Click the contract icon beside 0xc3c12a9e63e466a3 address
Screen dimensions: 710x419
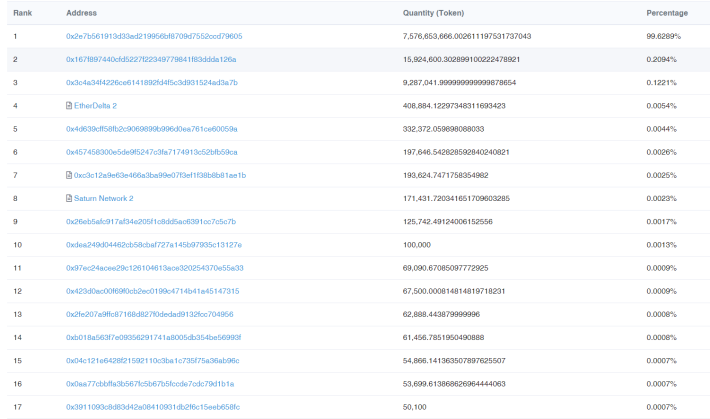pos(69,175)
